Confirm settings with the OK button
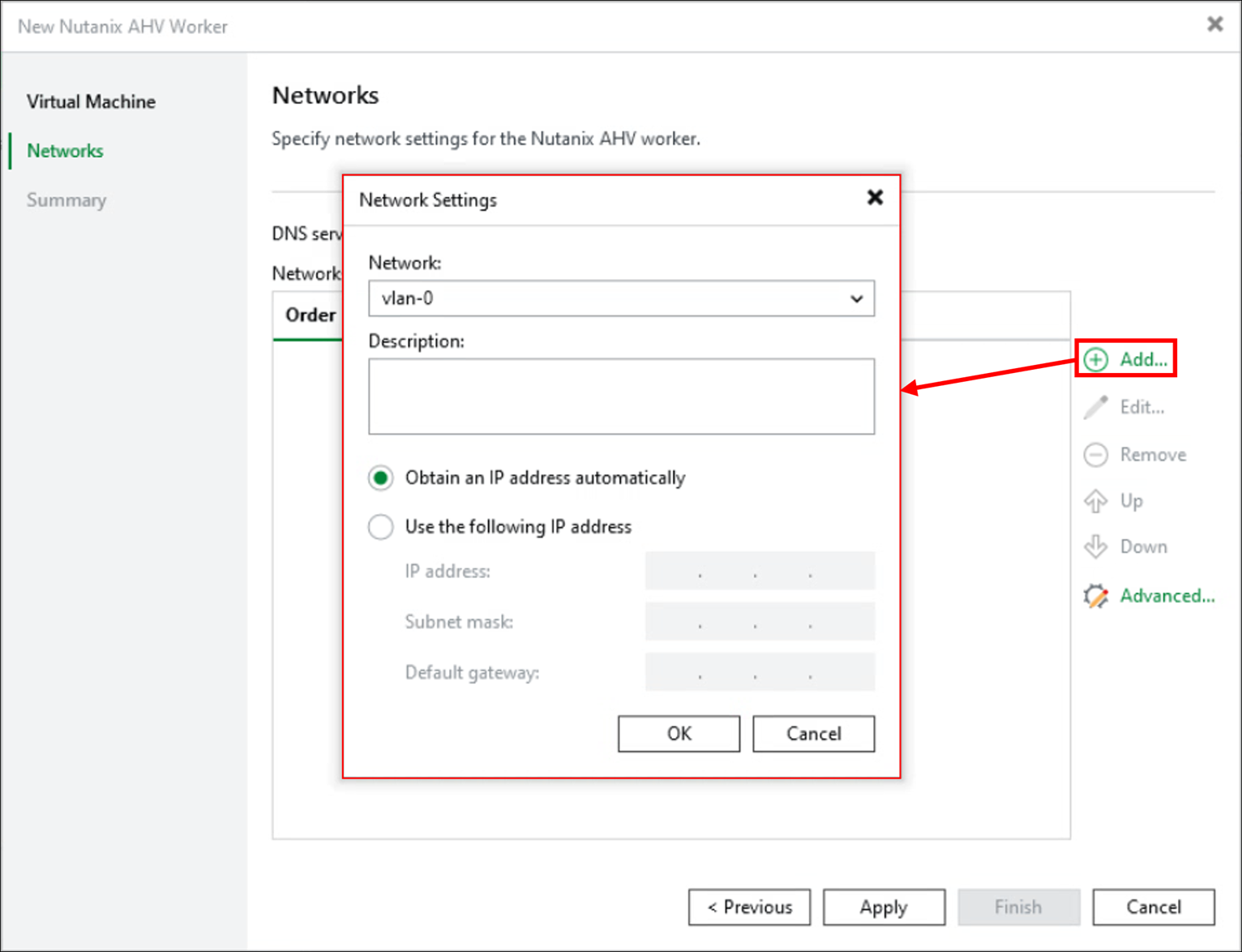The width and height of the screenshot is (1242, 952). (679, 734)
